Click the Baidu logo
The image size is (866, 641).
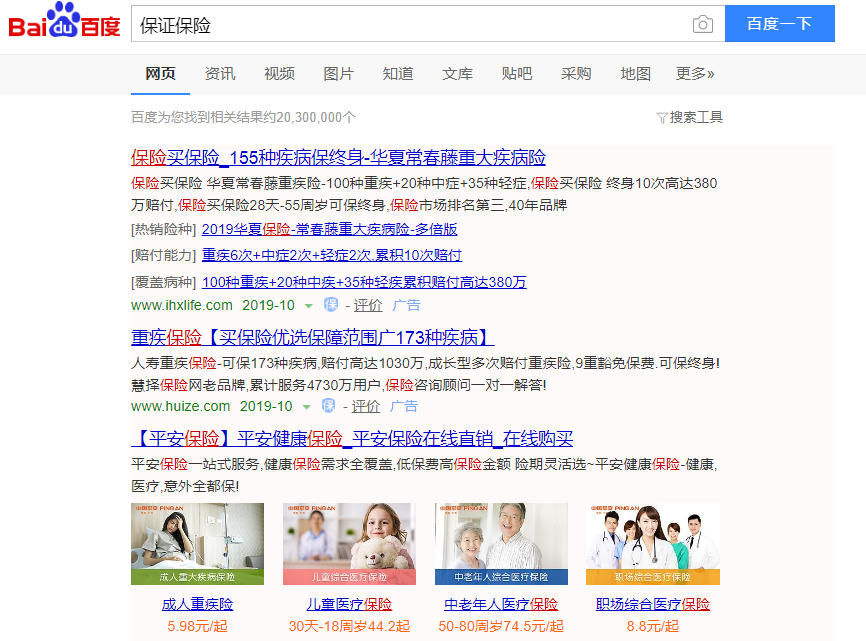click(x=65, y=22)
